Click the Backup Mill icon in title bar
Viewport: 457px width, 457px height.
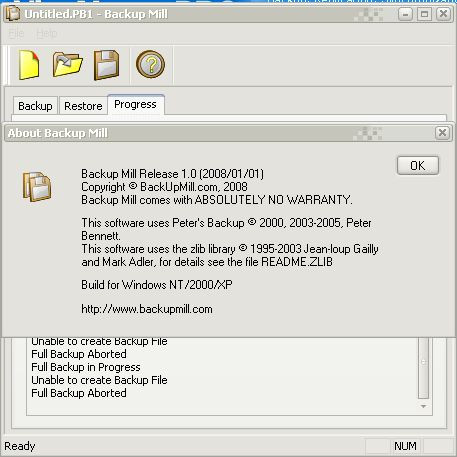[13, 14]
